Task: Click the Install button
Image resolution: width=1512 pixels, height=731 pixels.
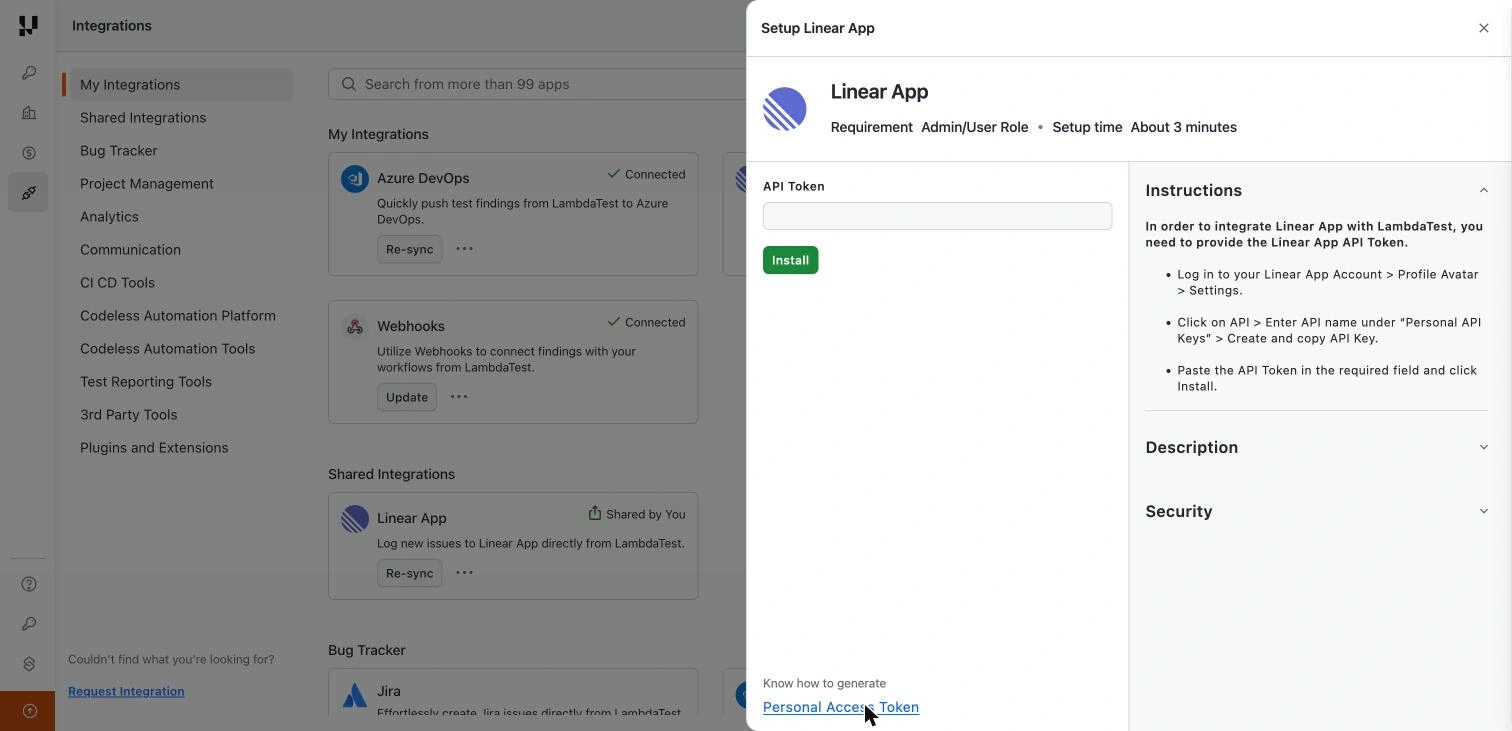Action: tap(791, 260)
